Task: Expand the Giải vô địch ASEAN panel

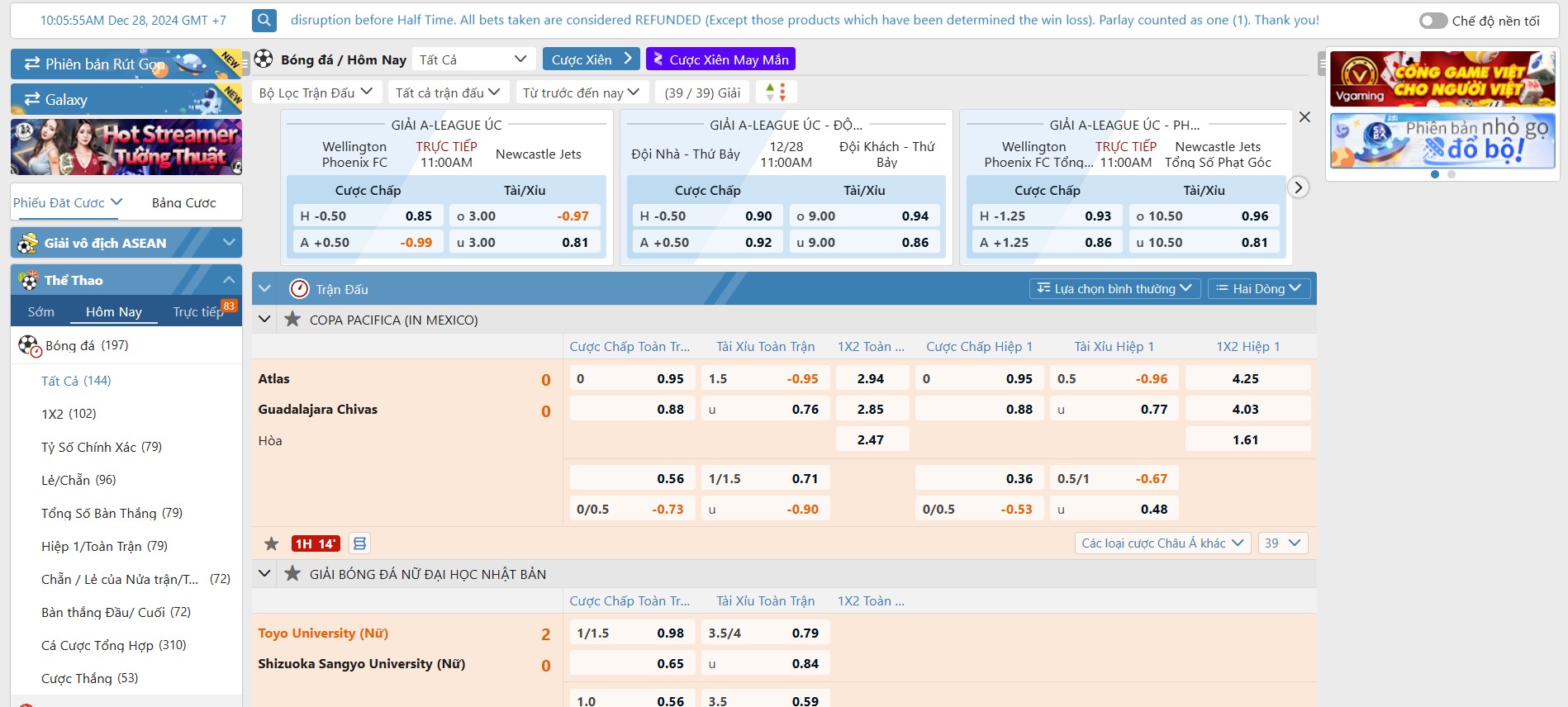Action: pos(229,243)
